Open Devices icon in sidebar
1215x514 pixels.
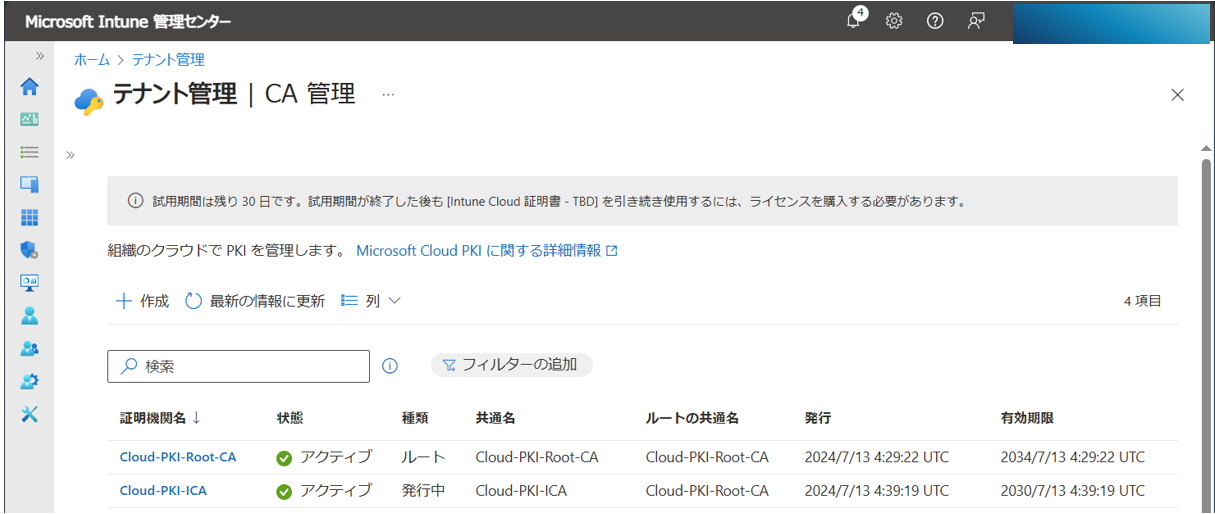(29, 184)
